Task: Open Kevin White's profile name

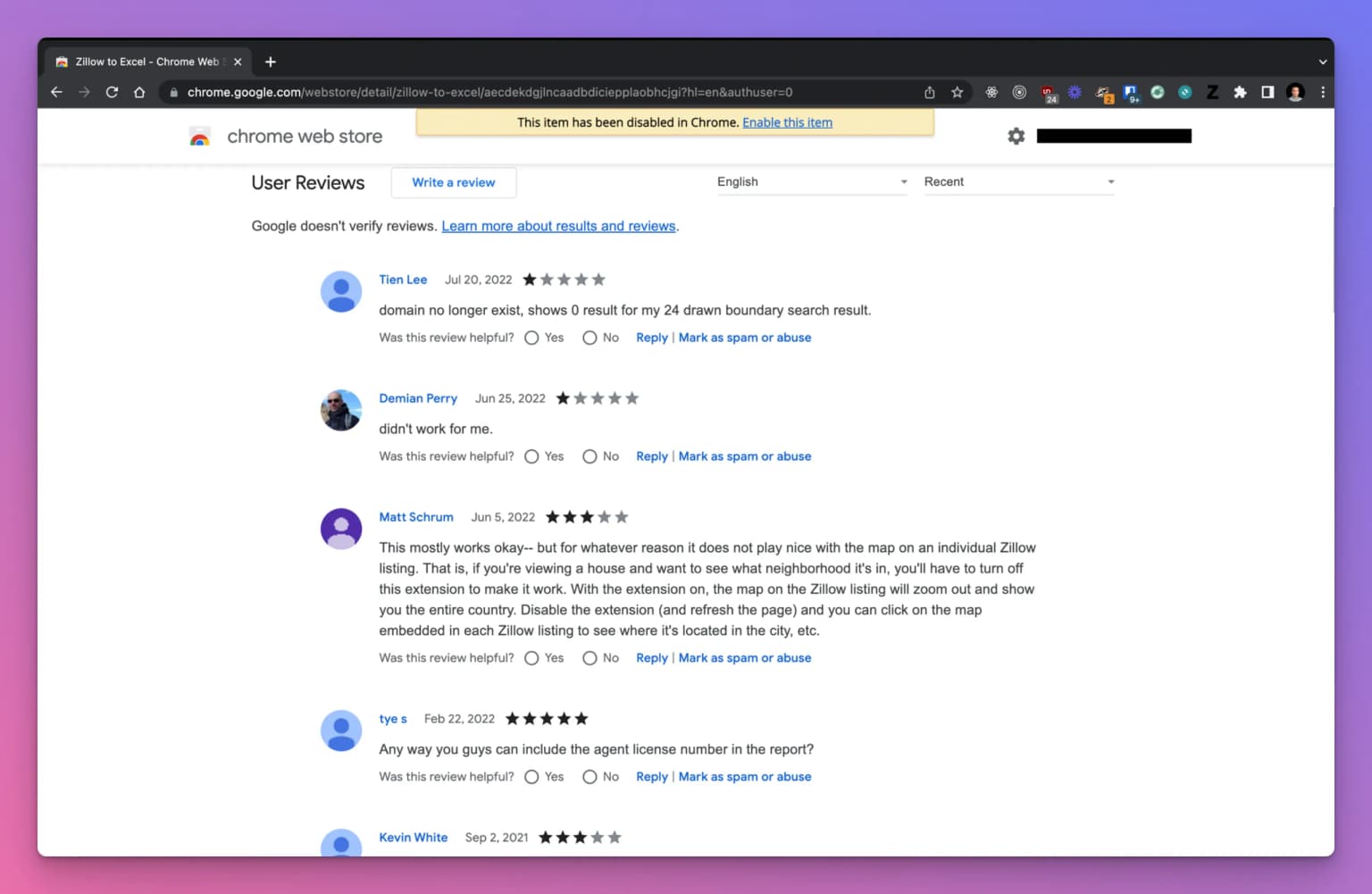Action: 414,838
